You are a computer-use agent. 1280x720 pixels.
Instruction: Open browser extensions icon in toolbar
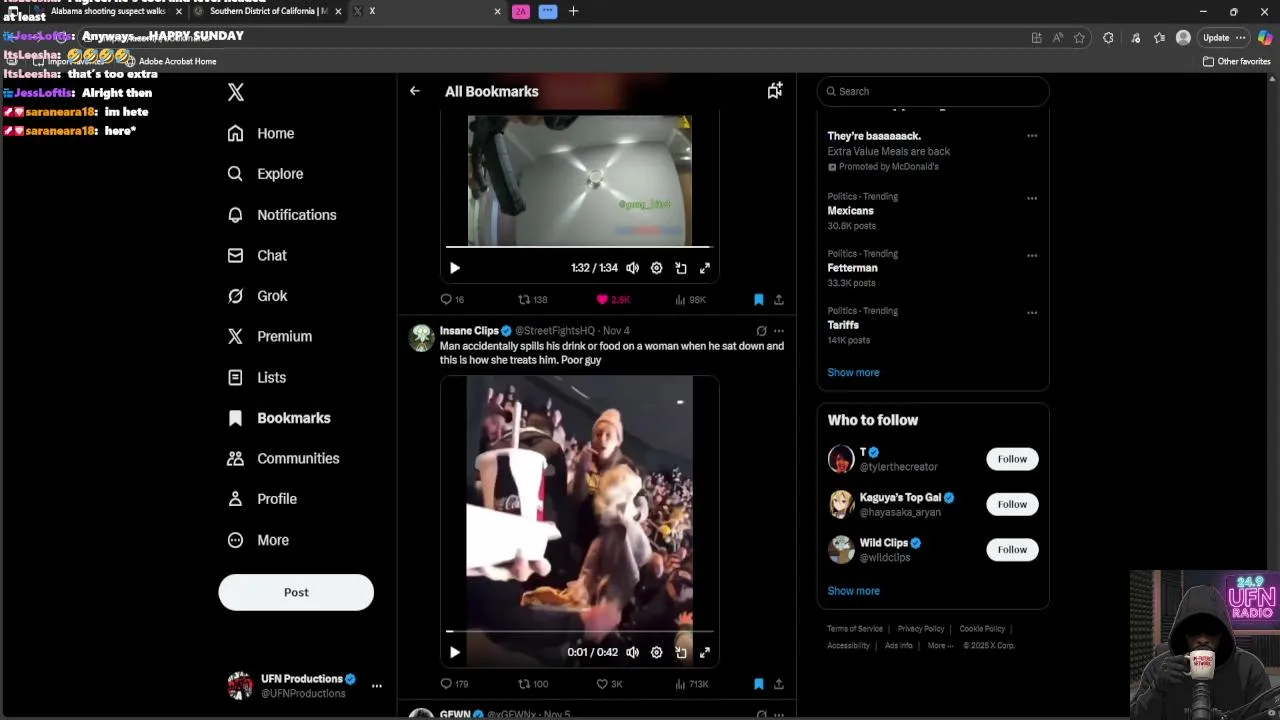click(x=1108, y=38)
